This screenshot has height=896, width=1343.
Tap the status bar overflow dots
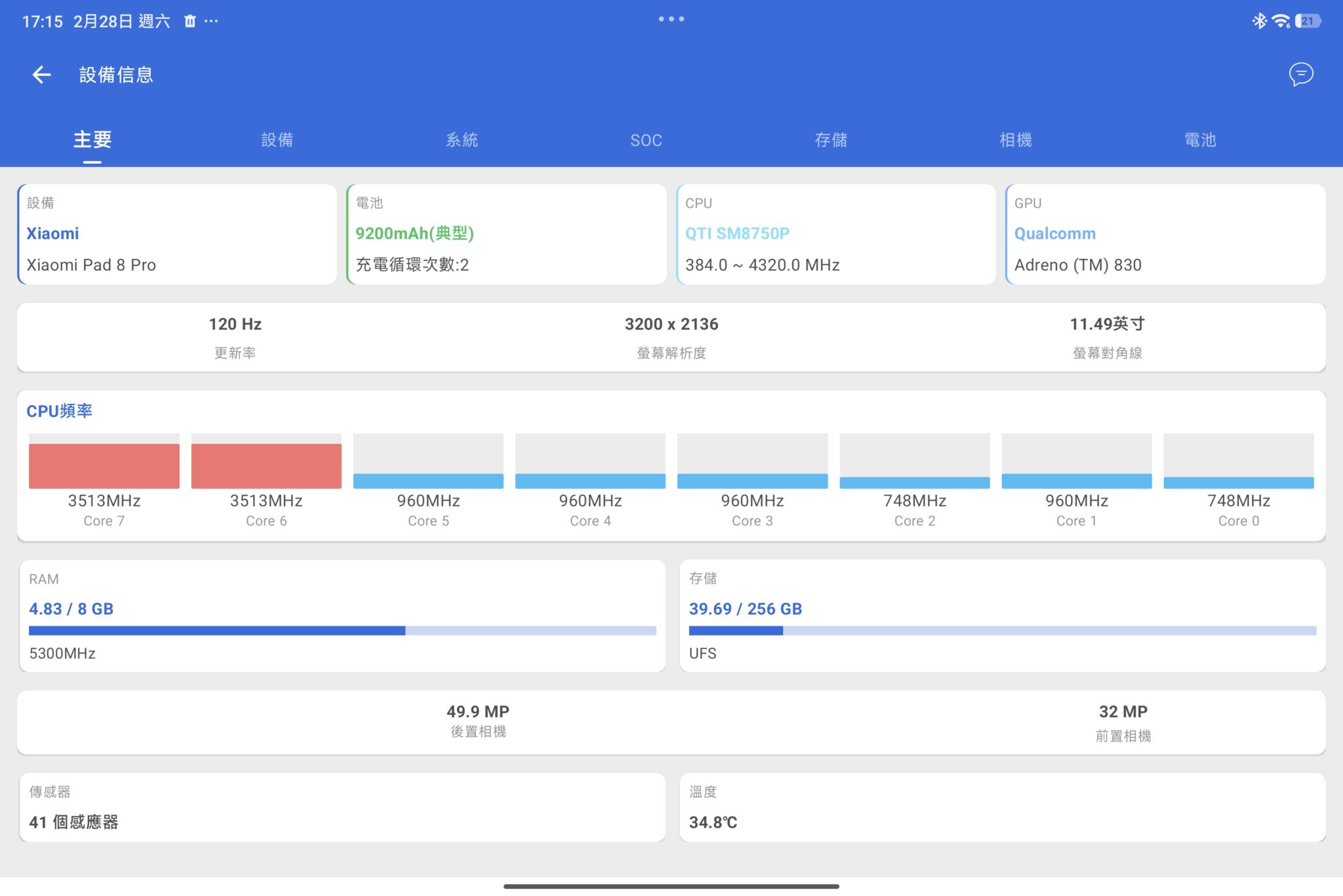click(x=211, y=21)
